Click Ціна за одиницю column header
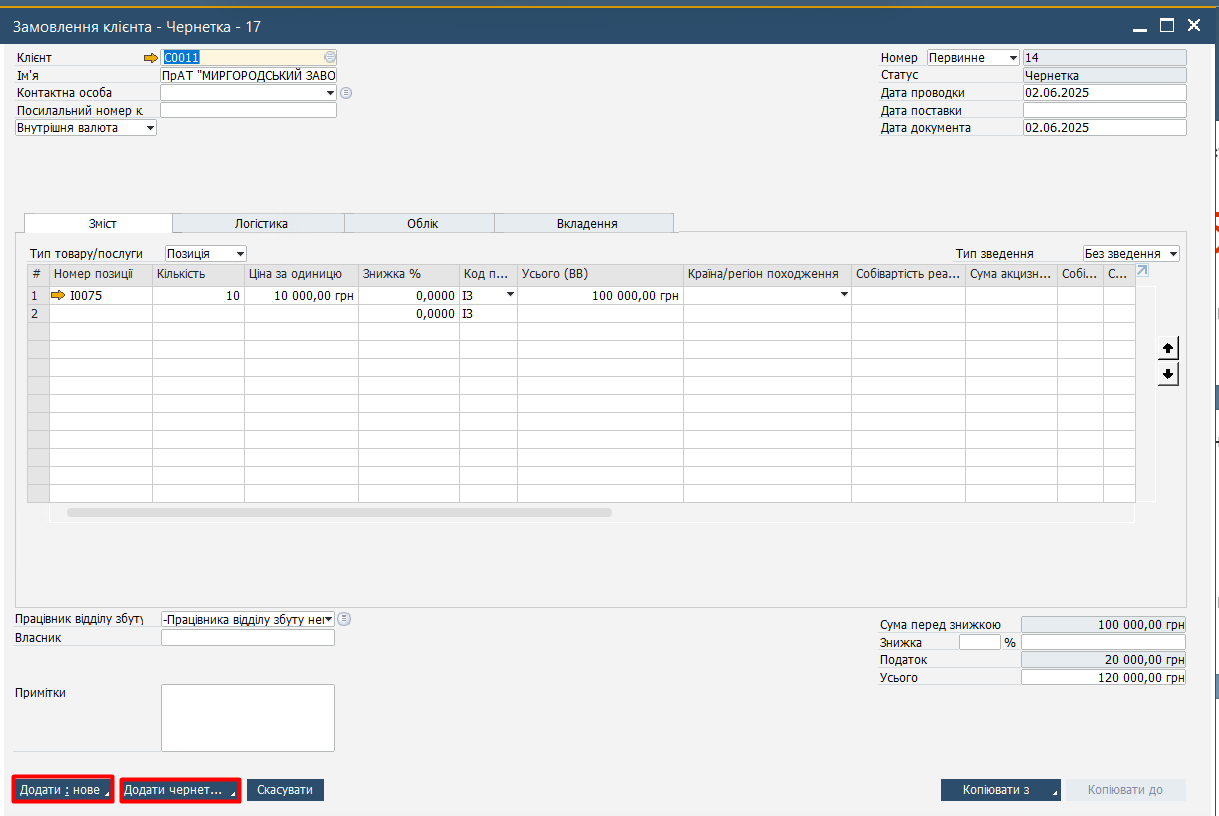1219x816 pixels. [301, 274]
